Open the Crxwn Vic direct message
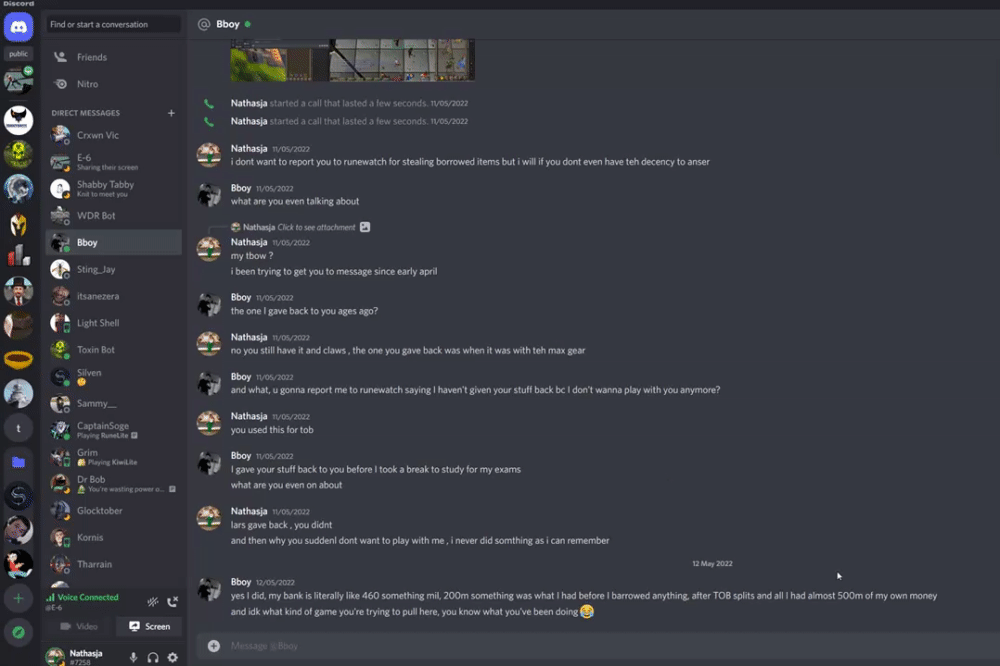1000x666 pixels. (114, 135)
